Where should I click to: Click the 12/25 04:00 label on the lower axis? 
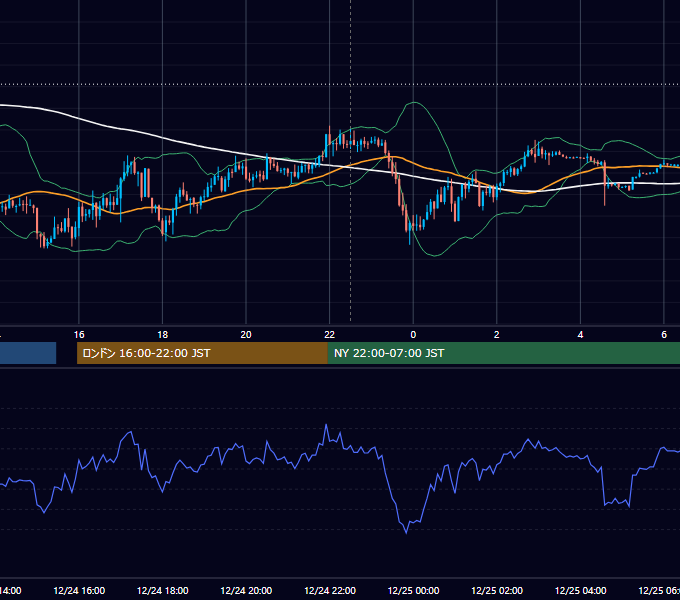(581, 590)
